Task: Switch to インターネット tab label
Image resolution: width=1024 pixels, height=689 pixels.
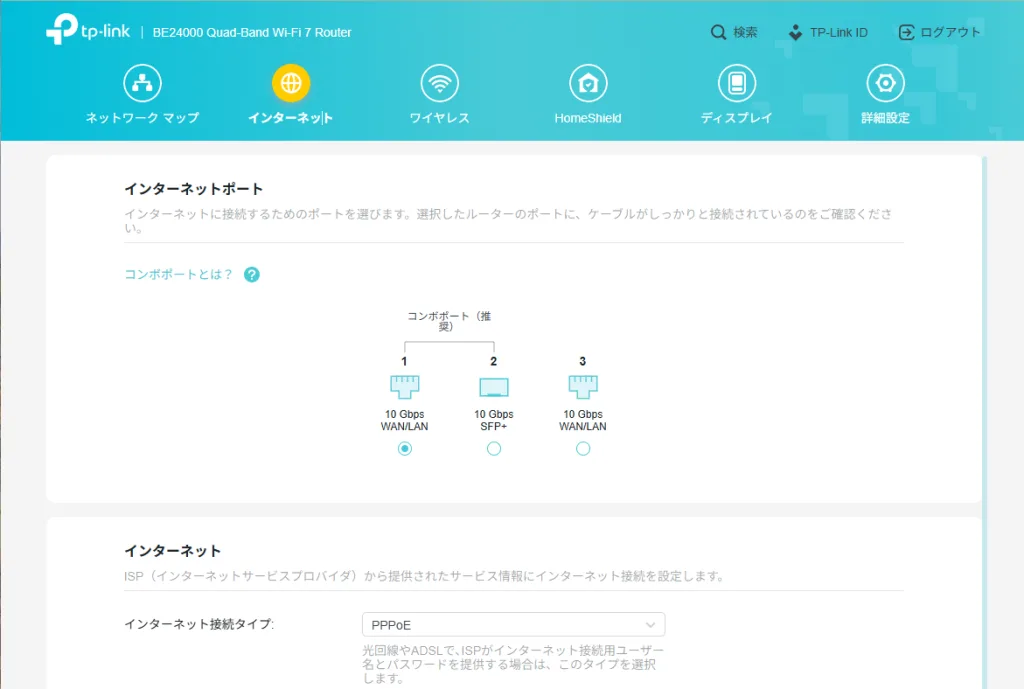Action: 291,118
